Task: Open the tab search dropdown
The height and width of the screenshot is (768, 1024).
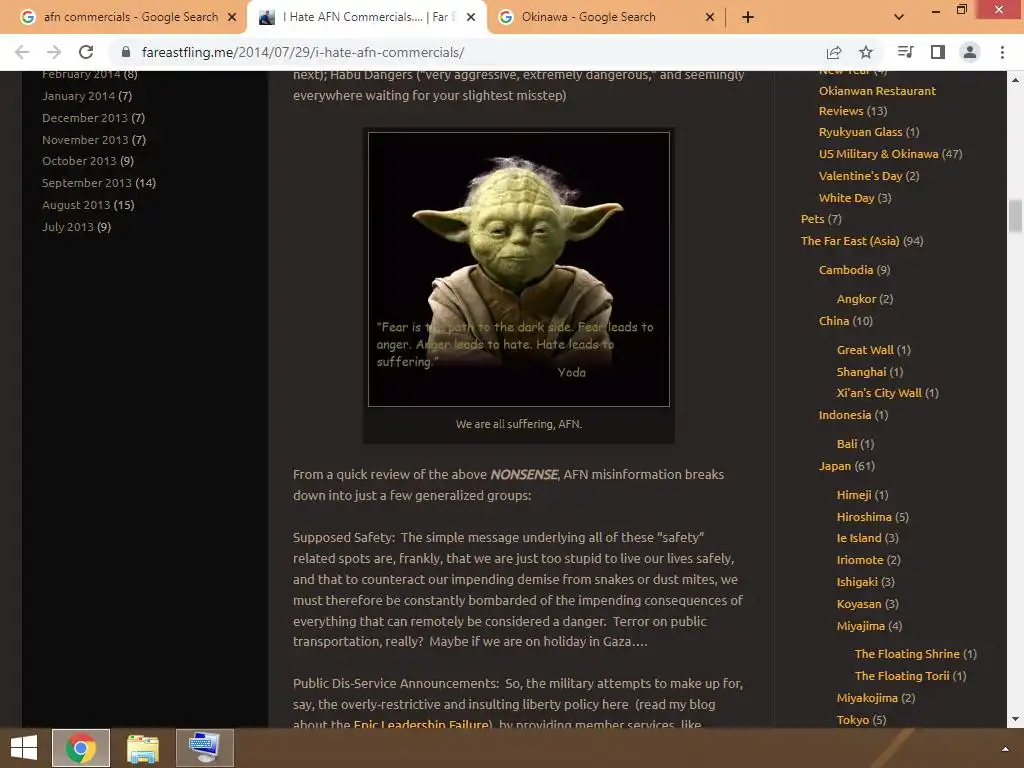Action: [x=899, y=17]
